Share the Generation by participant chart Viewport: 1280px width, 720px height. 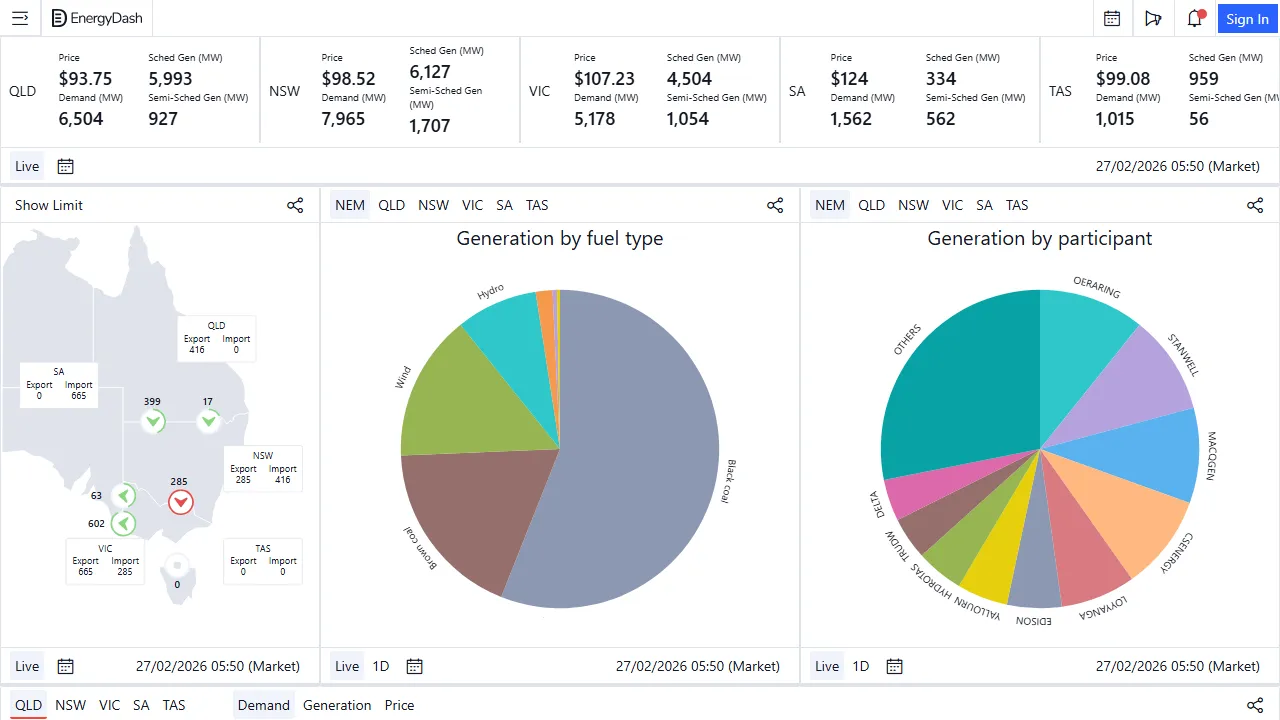1255,205
